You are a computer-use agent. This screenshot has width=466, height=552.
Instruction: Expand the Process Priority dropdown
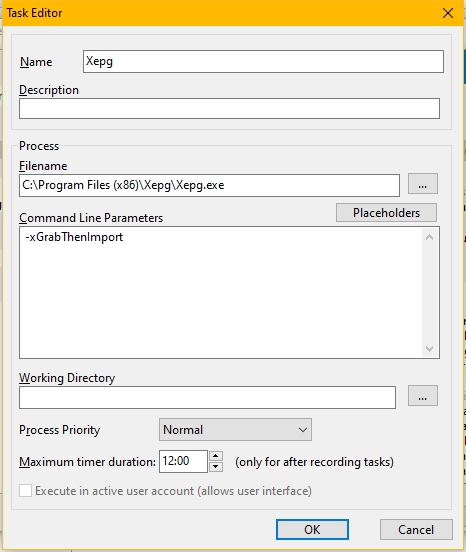(235, 429)
